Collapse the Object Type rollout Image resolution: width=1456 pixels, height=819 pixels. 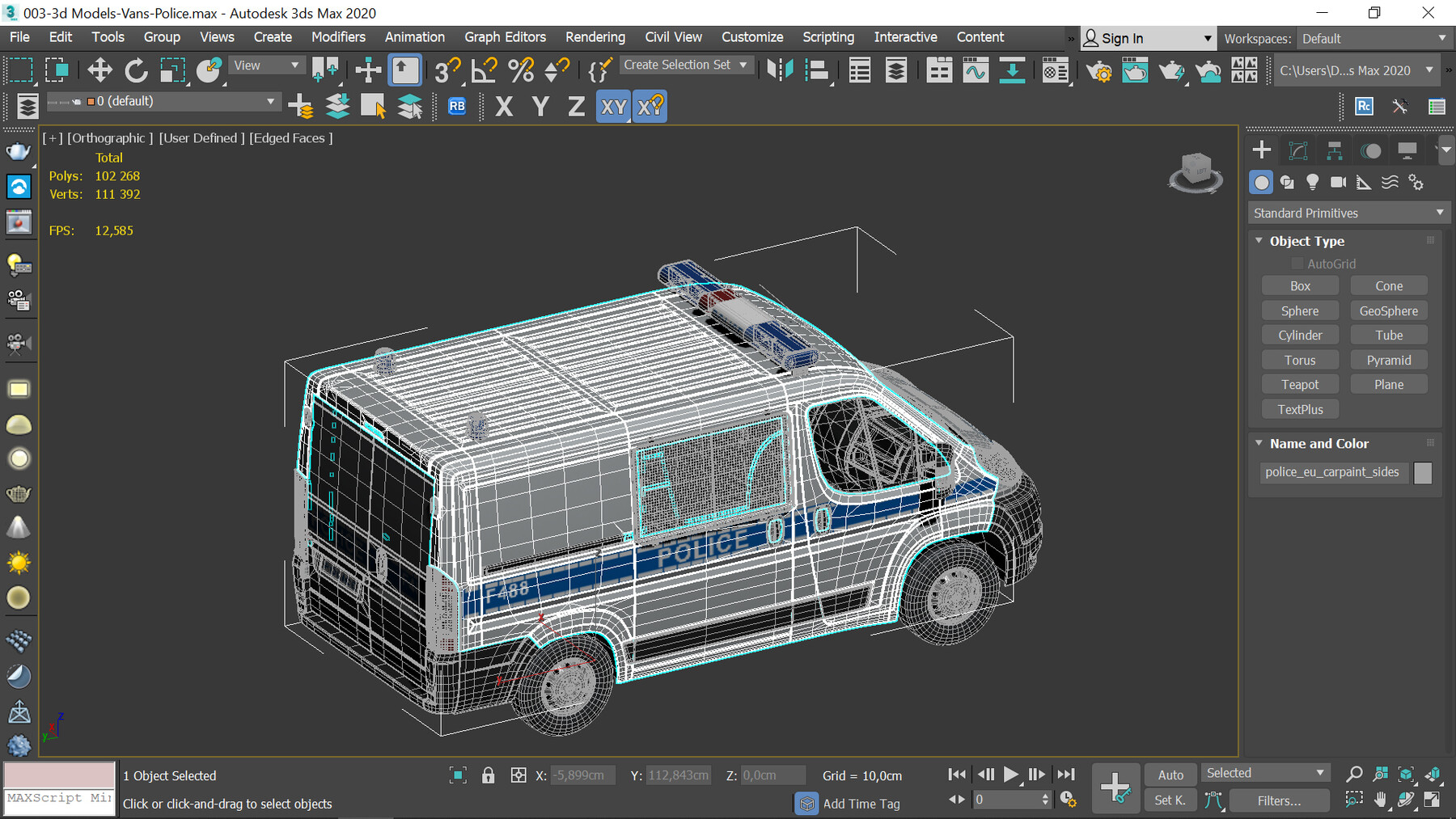(1259, 240)
